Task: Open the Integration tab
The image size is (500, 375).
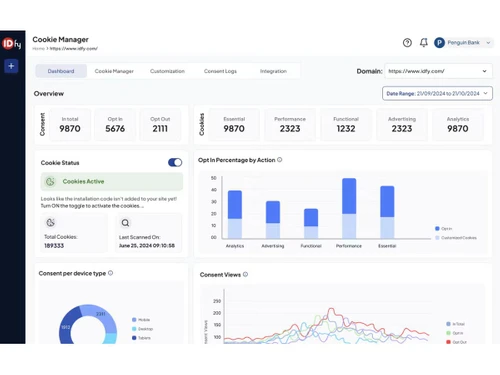Action: tap(273, 71)
